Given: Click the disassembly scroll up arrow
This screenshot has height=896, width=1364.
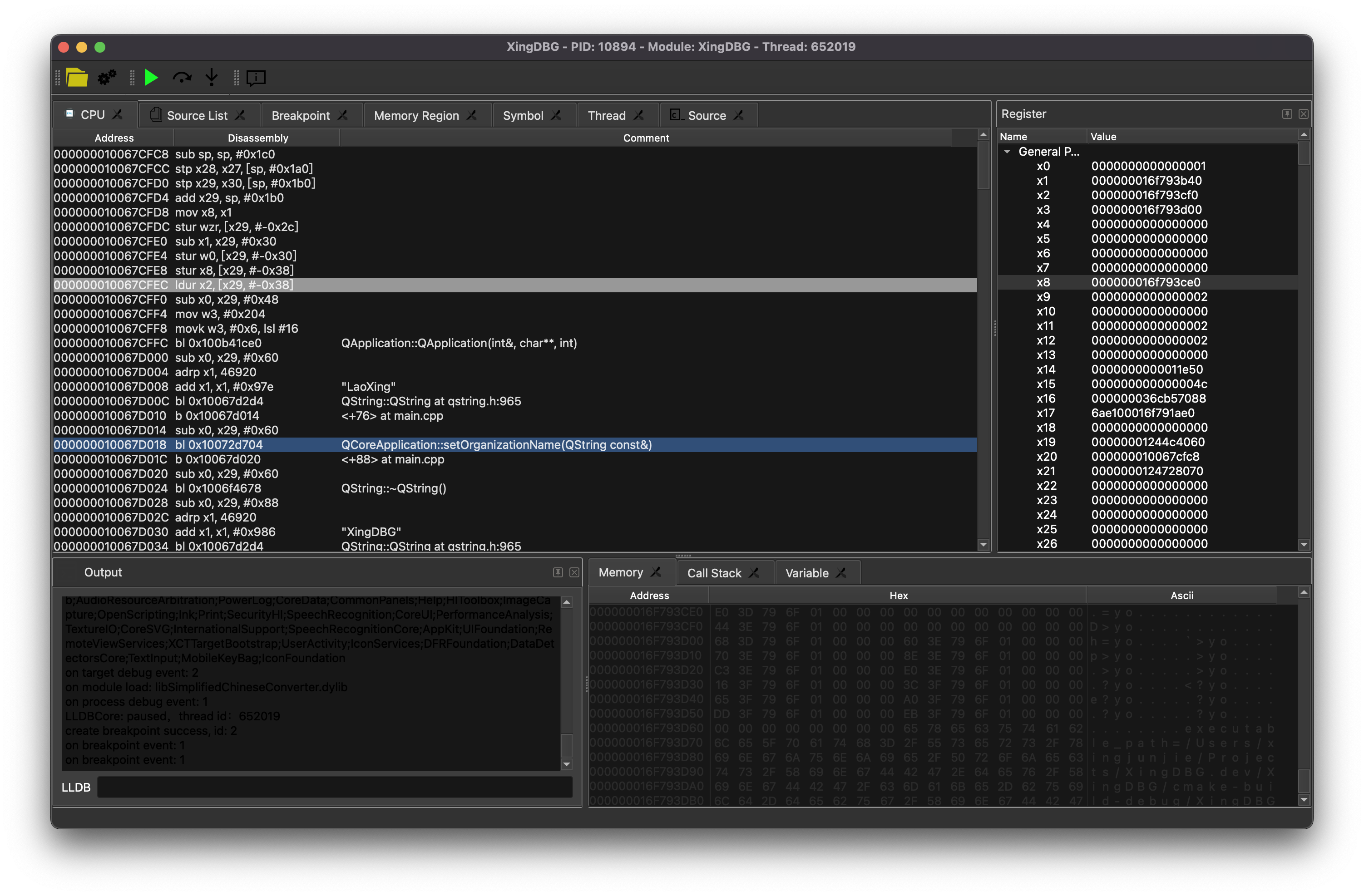Looking at the screenshot, I should coord(983,135).
